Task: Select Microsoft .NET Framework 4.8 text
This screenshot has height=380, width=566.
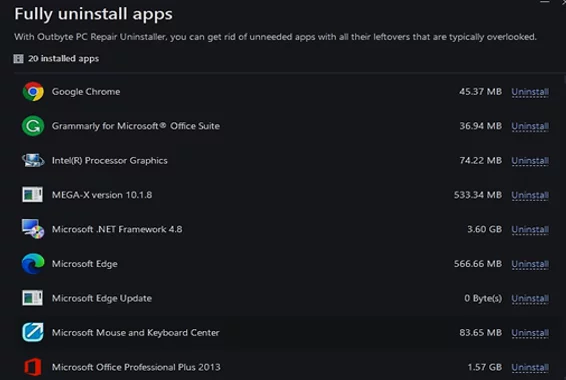Action: coord(117,229)
